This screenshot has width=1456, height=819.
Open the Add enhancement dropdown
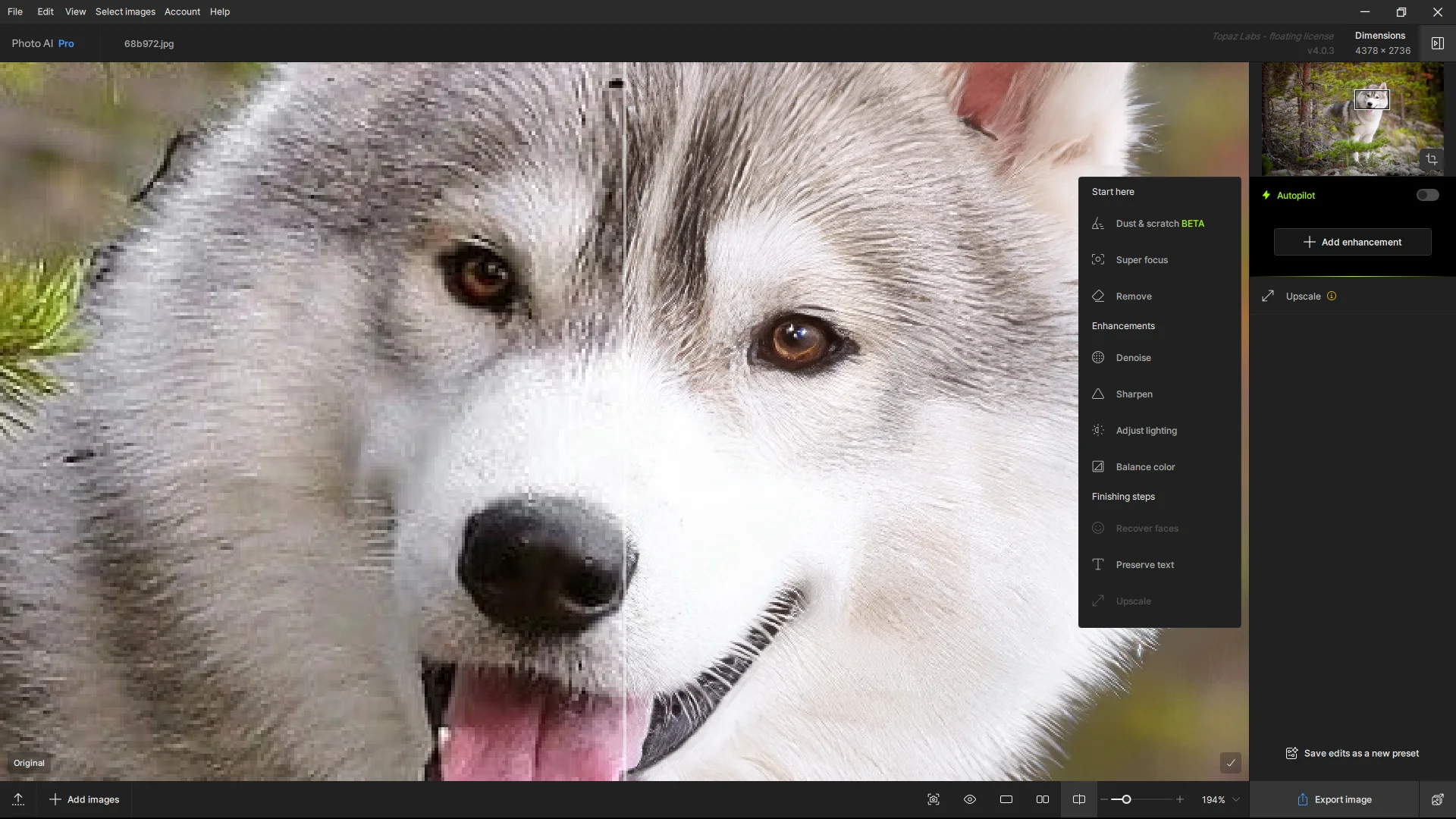coord(1352,242)
